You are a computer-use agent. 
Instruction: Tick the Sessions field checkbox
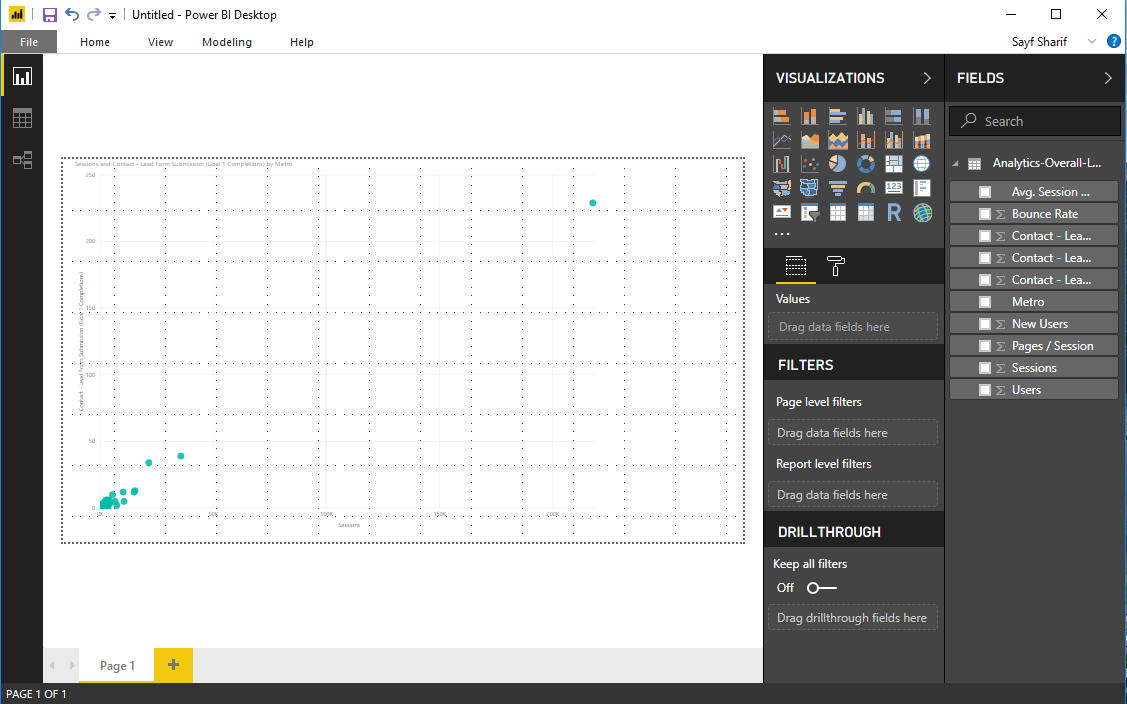coord(985,368)
